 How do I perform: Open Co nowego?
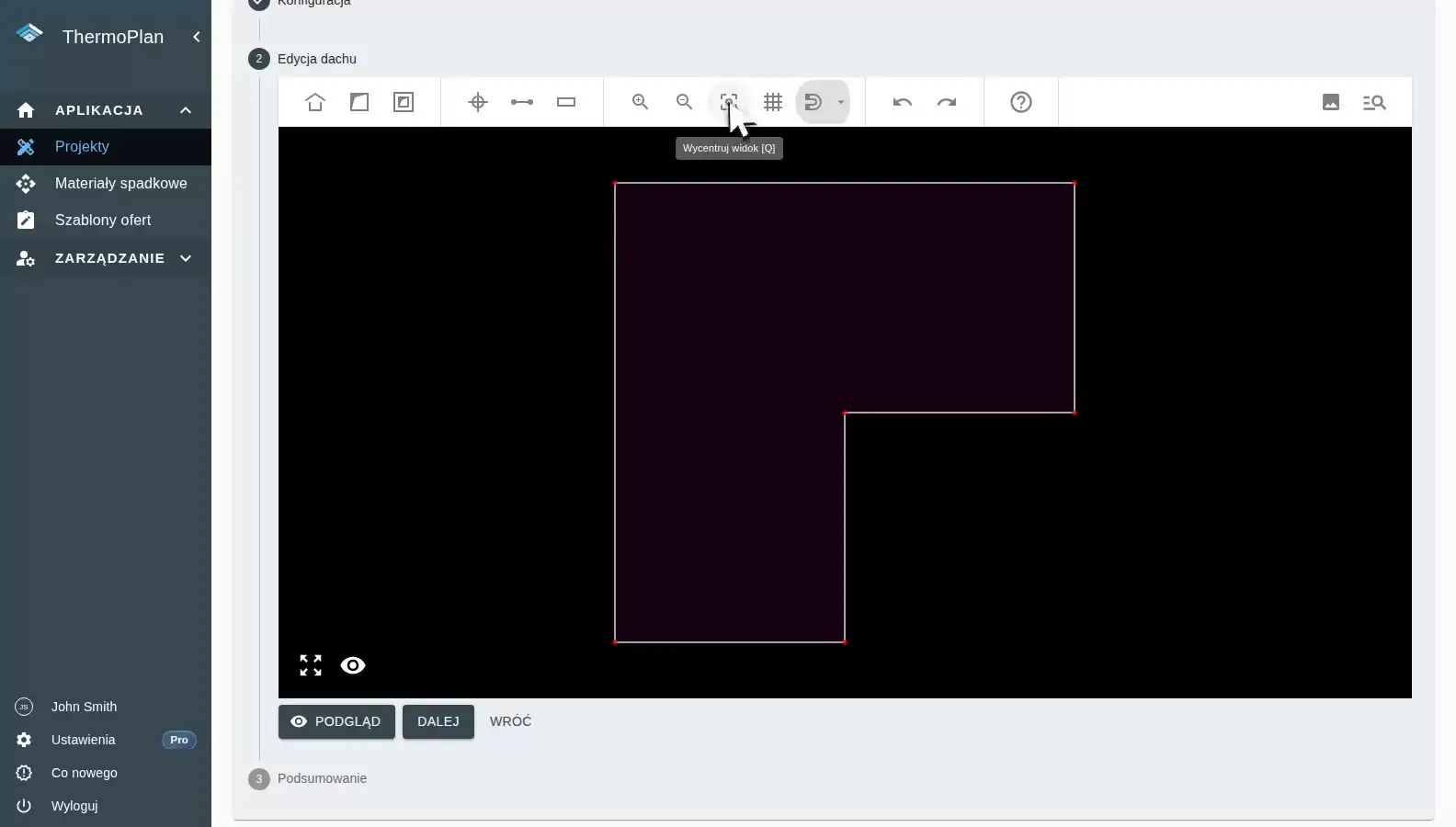(106, 773)
